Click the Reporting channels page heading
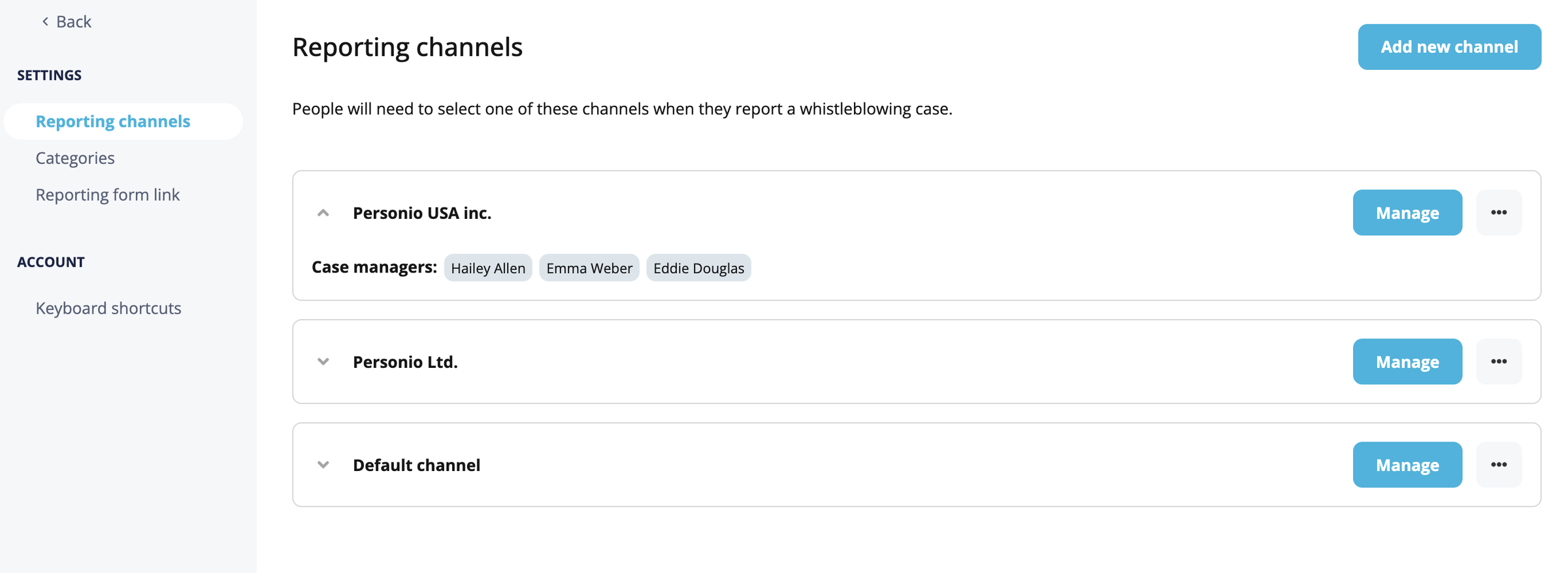1568x573 pixels. tap(407, 47)
